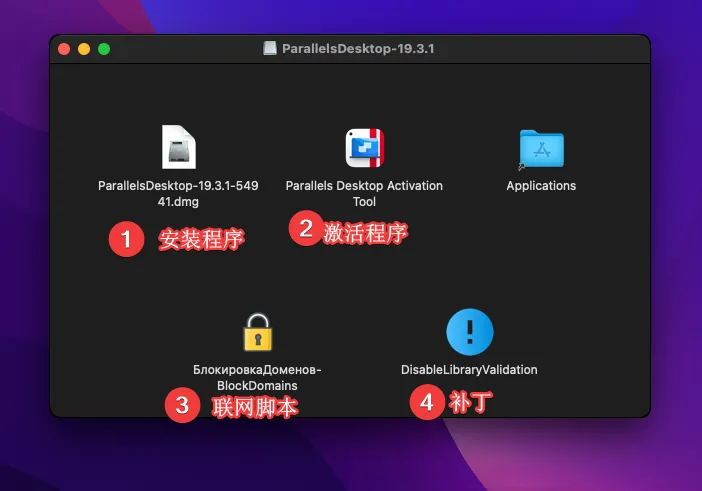This screenshot has width=702, height=491.
Task: Close the ParallelsDesktop-19.3.1 window
Action: tap(65, 48)
